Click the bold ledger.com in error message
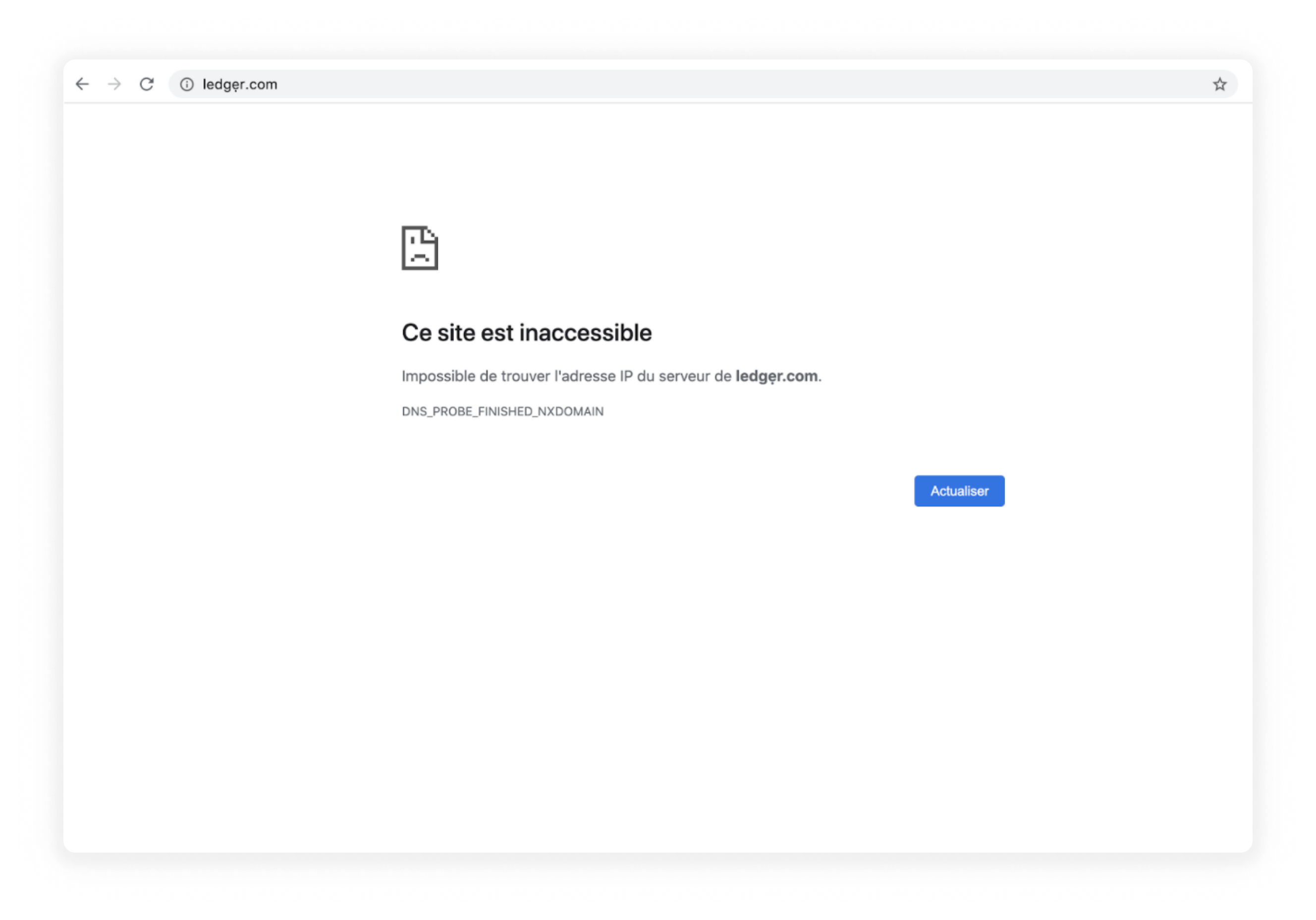Screen dimensions: 1316x920 [x=776, y=376]
